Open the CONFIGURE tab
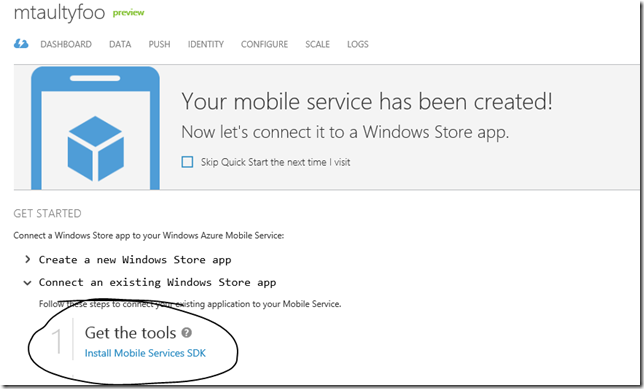Viewport: 644px width, 389px height. 264,44
